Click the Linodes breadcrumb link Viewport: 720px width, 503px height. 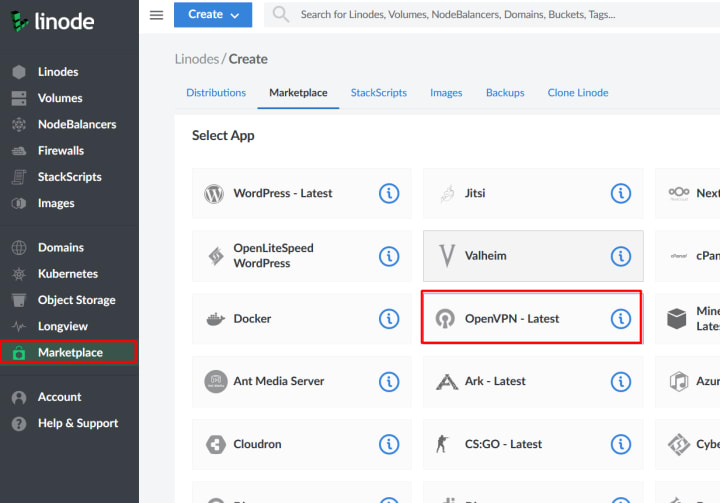[197, 59]
